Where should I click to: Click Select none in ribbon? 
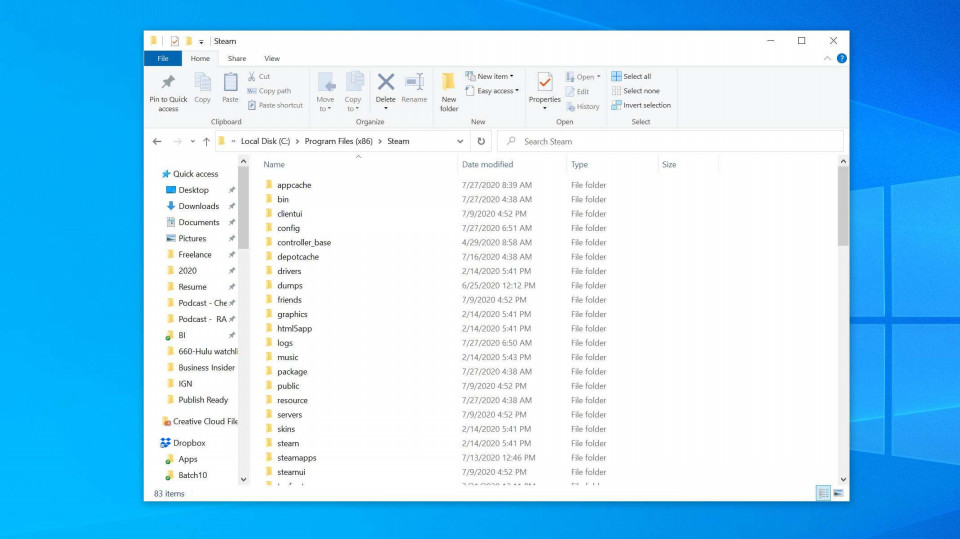(x=636, y=91)
